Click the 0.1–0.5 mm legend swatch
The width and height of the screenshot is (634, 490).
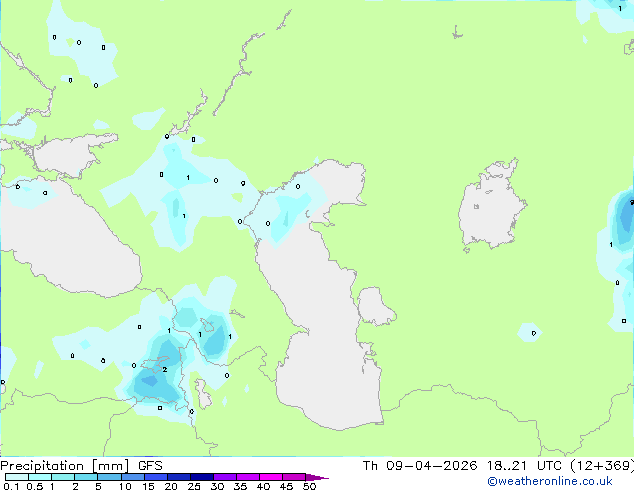[17, 477]
